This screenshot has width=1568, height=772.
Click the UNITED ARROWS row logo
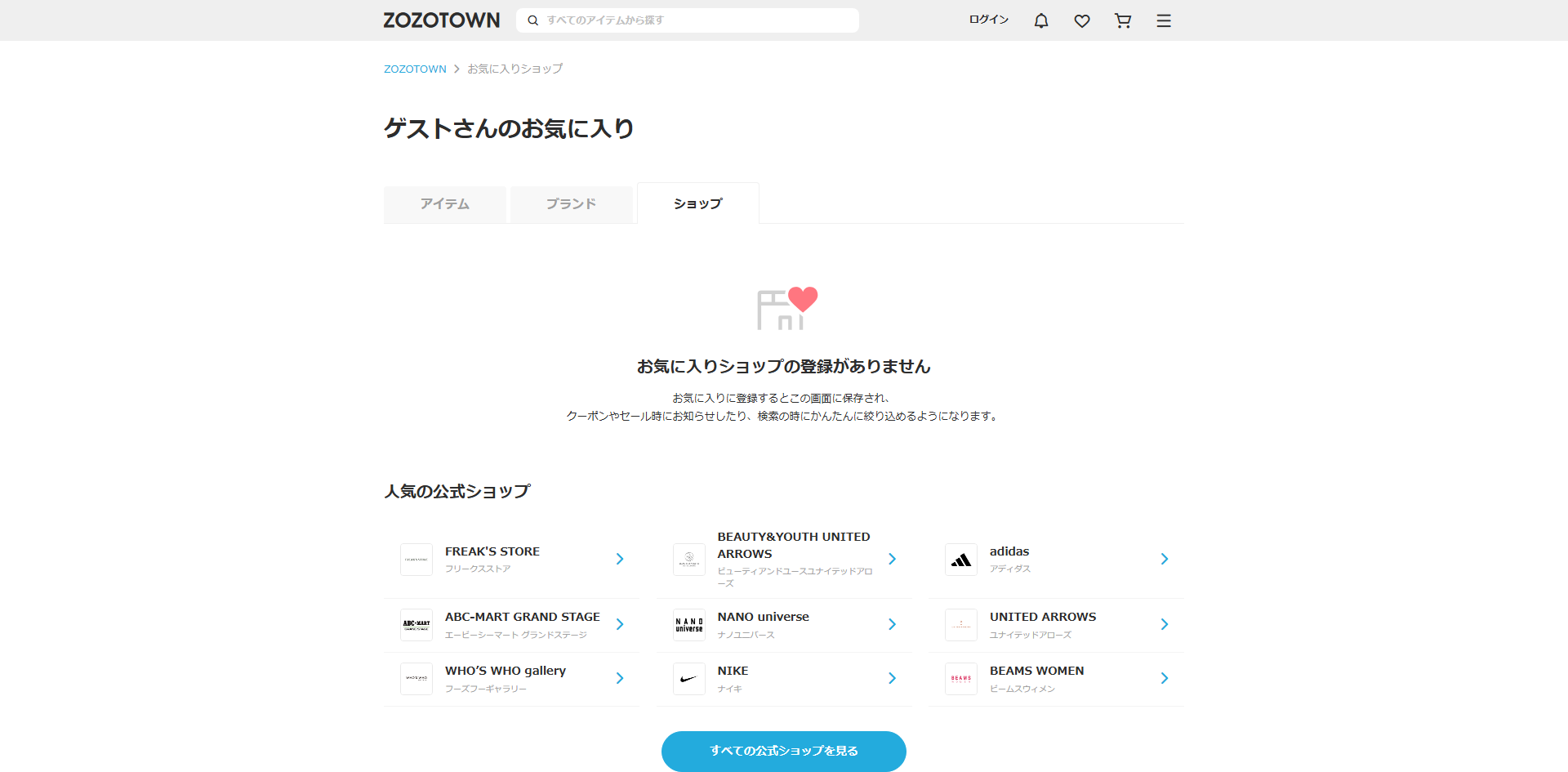961,625
